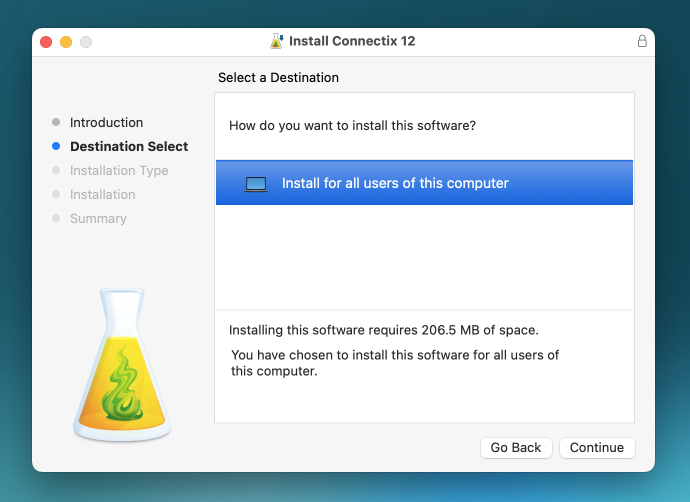The height and width of the screenshot is (502, 690).
Task: Click the Install Connectix 12 window title
Action: click(x=352, y=41)
